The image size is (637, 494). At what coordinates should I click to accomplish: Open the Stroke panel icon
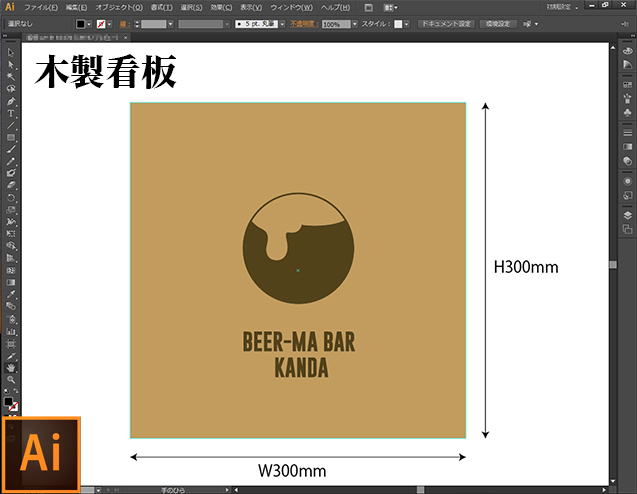point(628,133)
